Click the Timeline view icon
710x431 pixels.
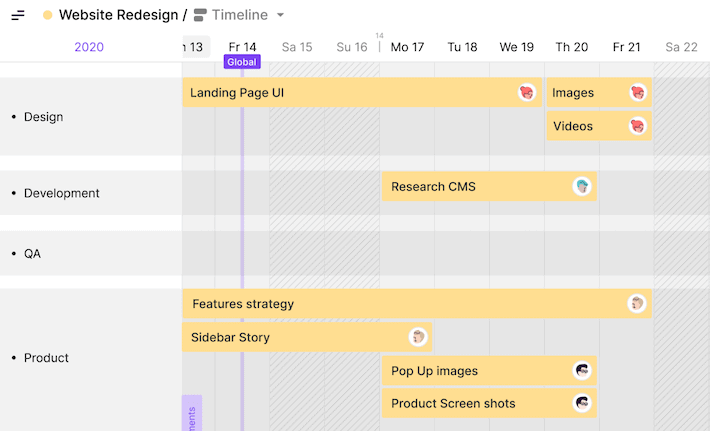[200, 15]
